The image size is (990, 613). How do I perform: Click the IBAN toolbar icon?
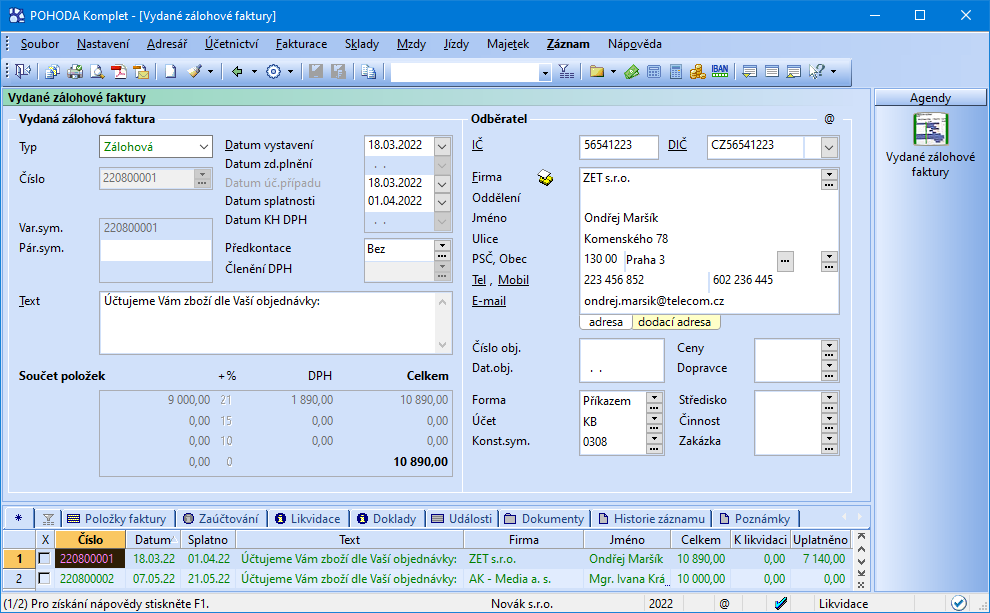pos(720,71)
